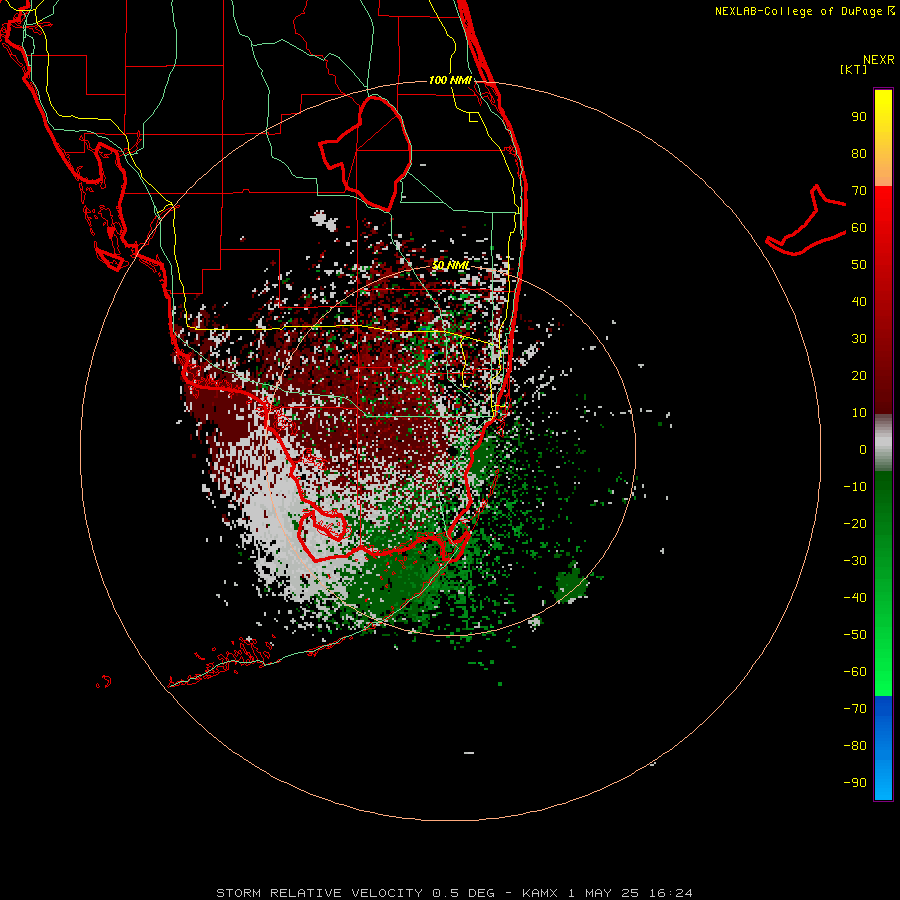Click the "-90" value on the velocity scale
This screenshot has width=900, height=900.
[855, 783]
